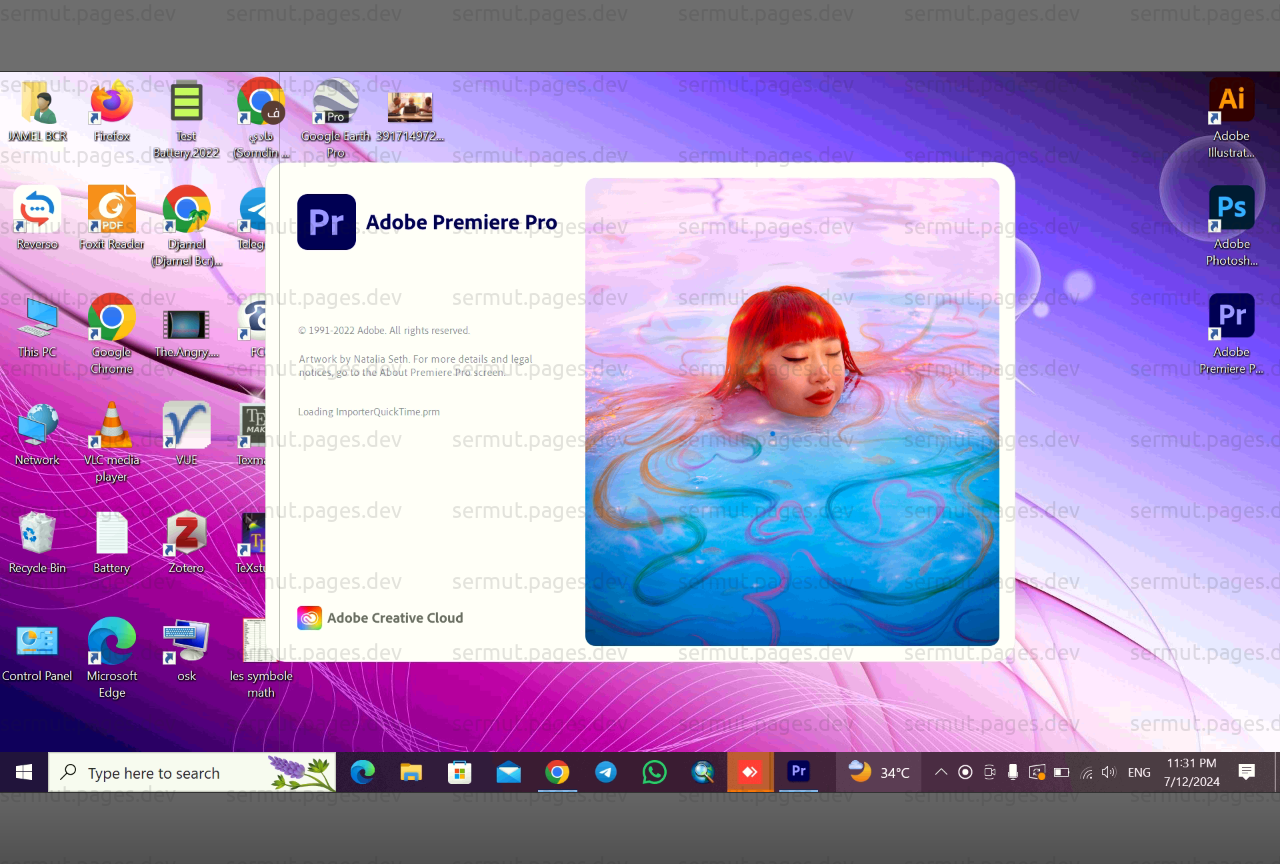Viewport: 1280px width, 864px height.
Task: Mute the system volume
Action: (x=1109, y=772)
